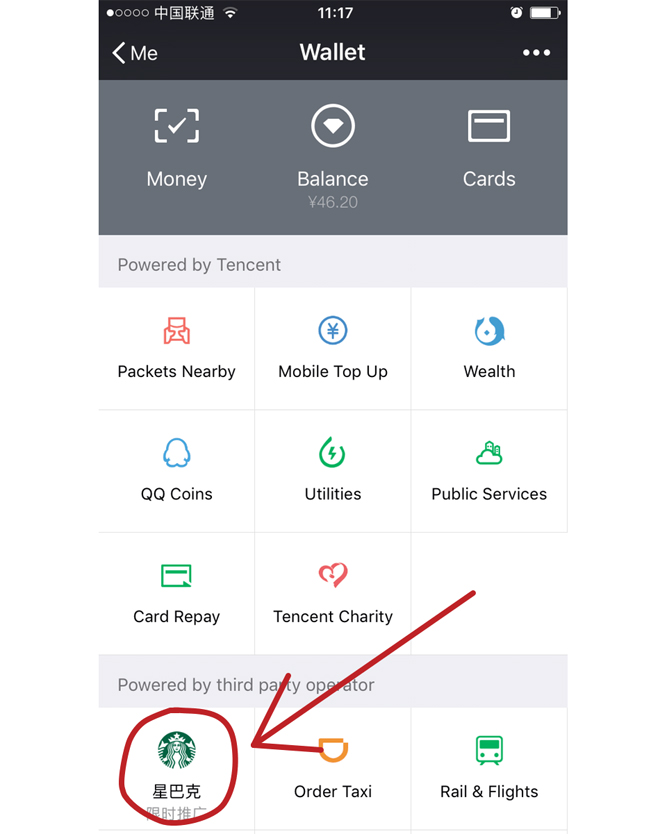Image resolution: width=660 pixels, height=834 pixels.
Task: Open the Order Taxi icon
Action: coord(333,750)
